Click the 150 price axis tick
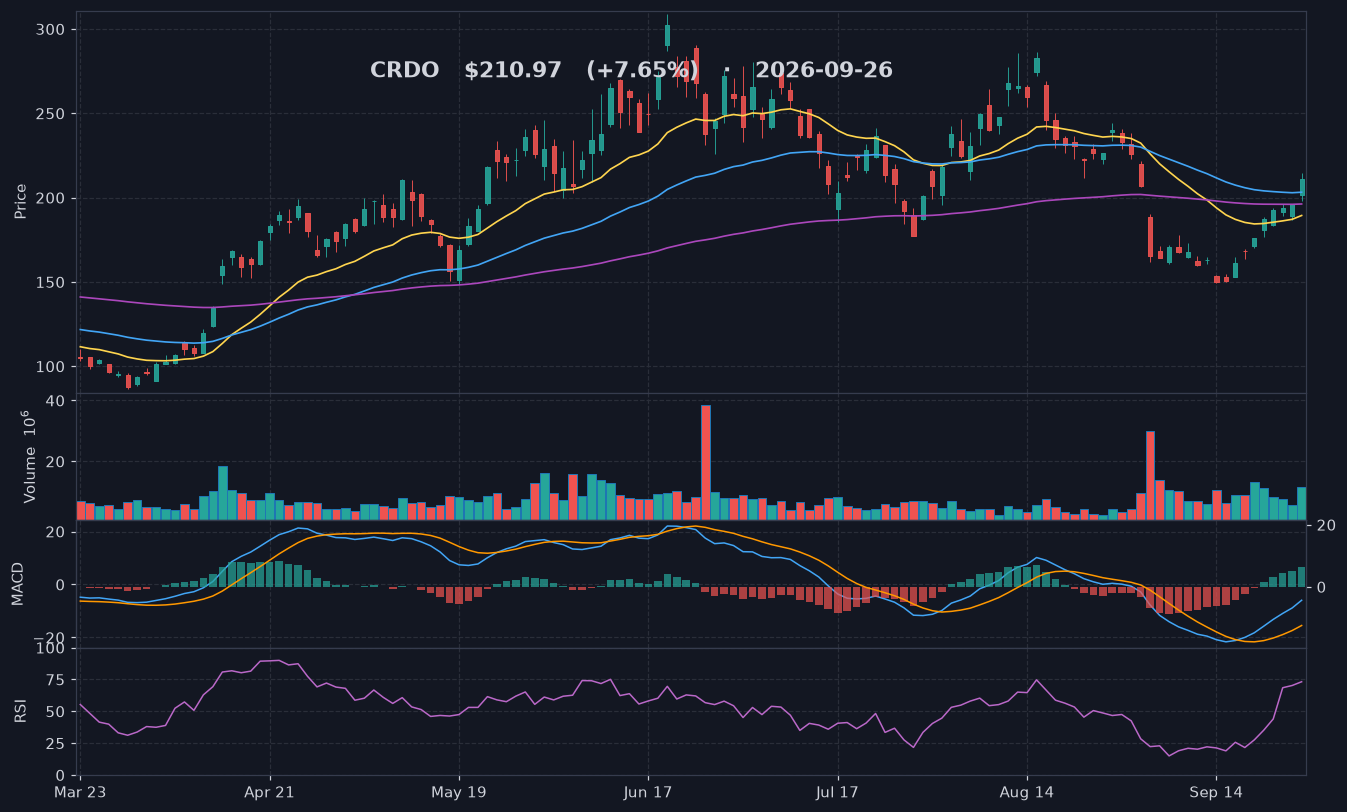Viewport: 1347px width, 812px height. pyautogui.click(x=52, y=282)
